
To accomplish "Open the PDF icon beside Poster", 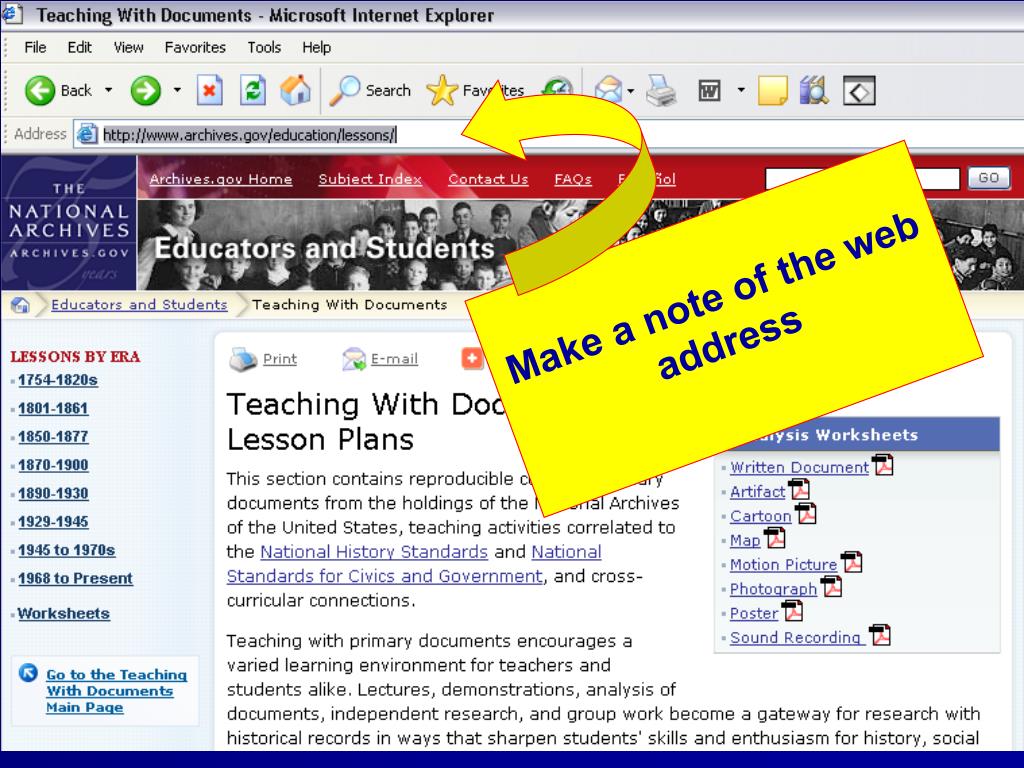I will [792, 610].
